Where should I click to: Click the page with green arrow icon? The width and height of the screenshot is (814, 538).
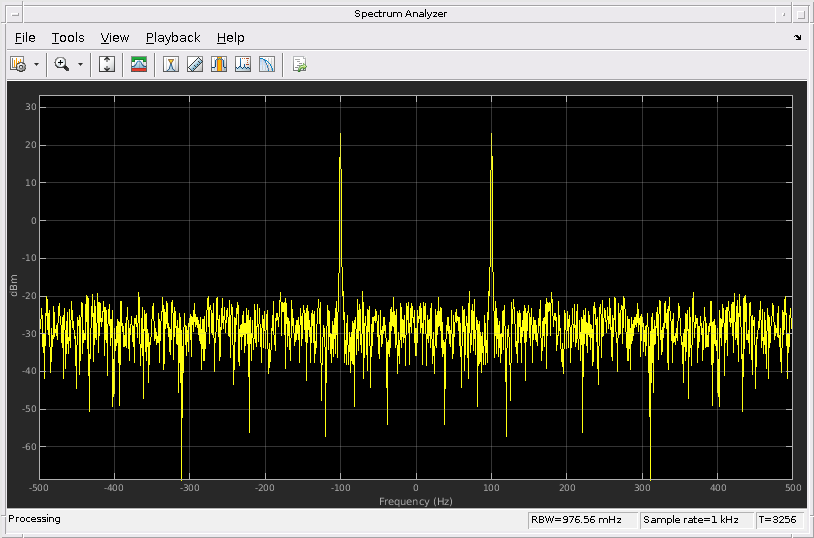click(299, 64)
